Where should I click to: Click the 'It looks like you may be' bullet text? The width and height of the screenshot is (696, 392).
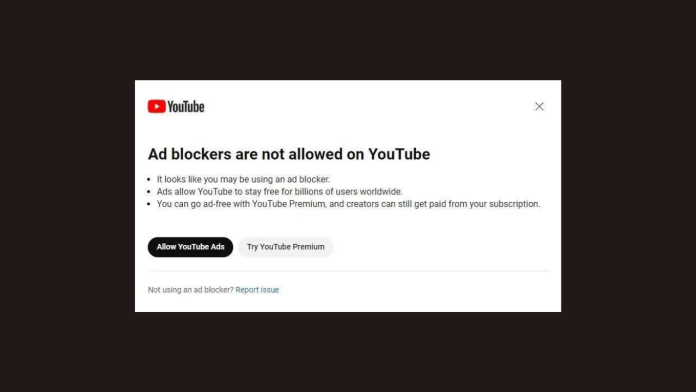tap(243, 179)
